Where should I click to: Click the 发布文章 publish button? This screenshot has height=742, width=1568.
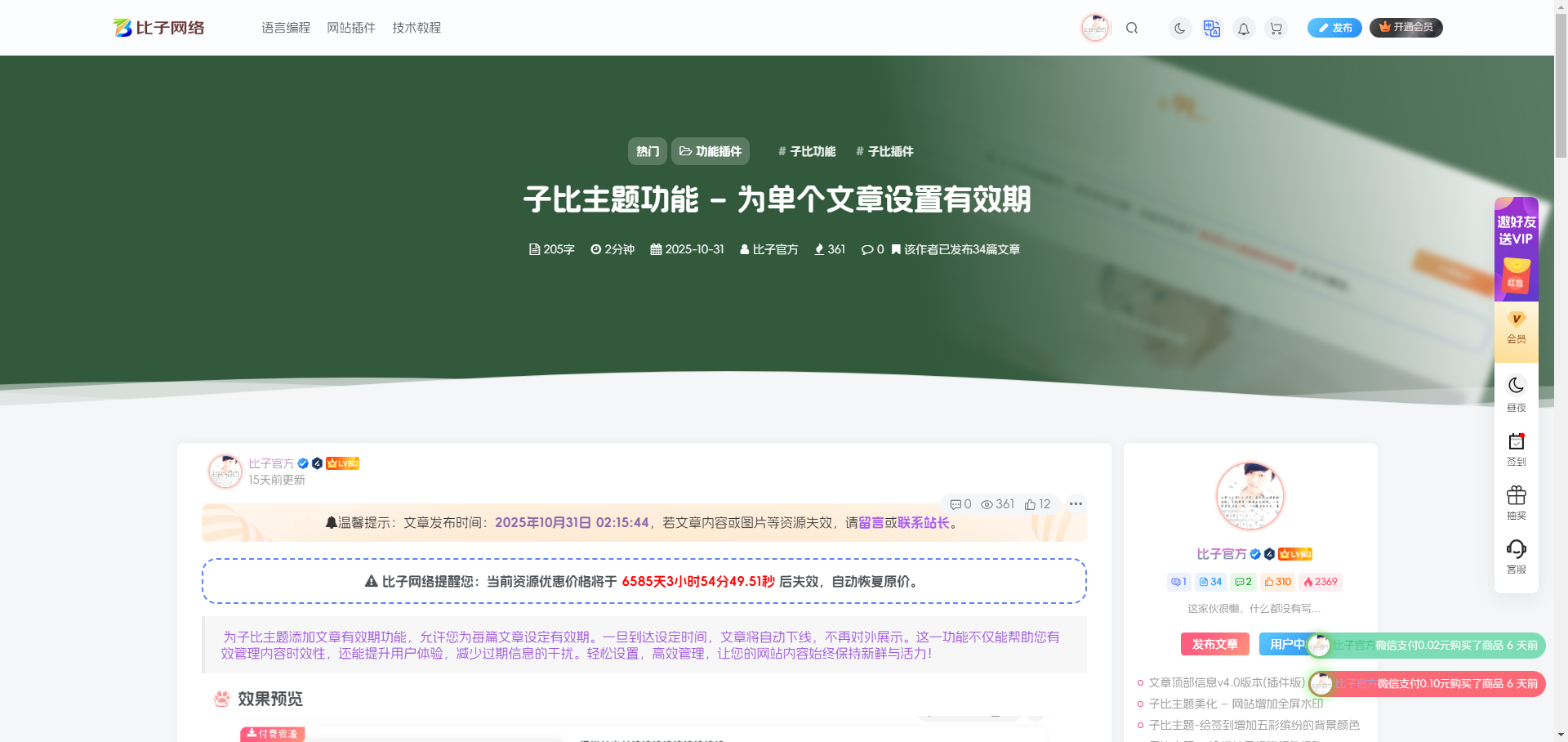point(1214,644)
